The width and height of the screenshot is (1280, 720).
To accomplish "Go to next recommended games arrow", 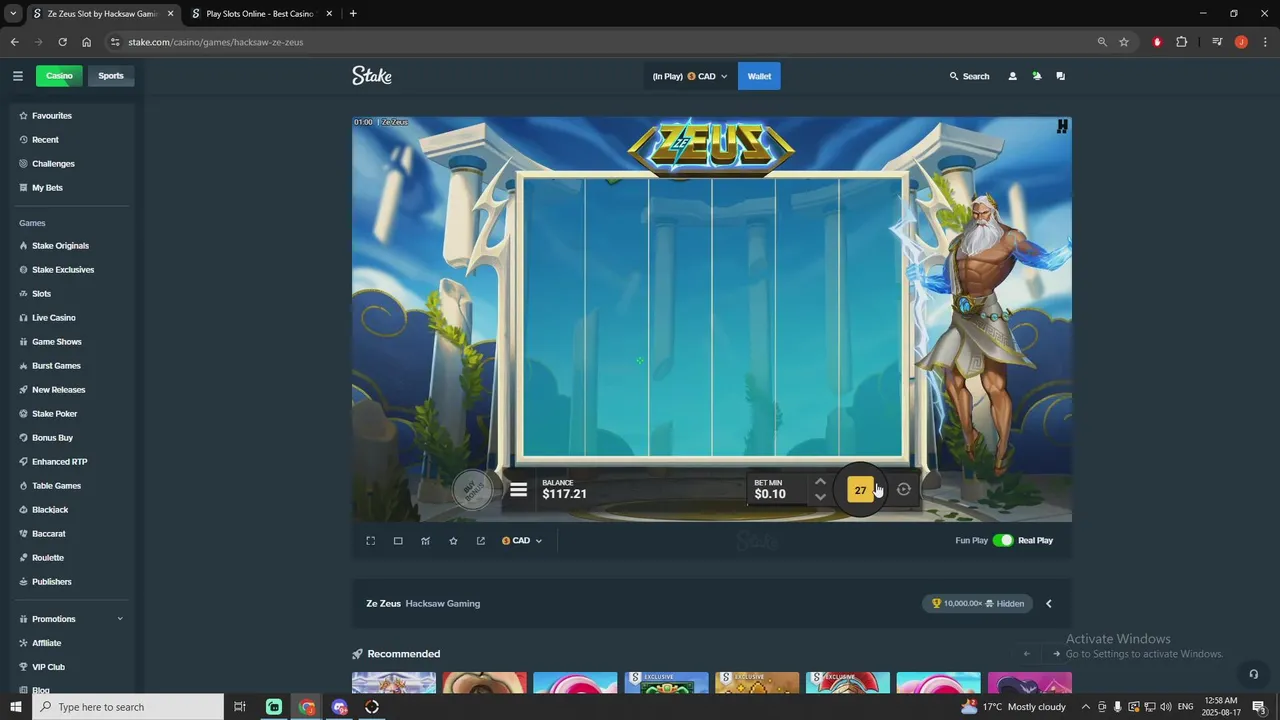I will click(x=1056, y=654).
